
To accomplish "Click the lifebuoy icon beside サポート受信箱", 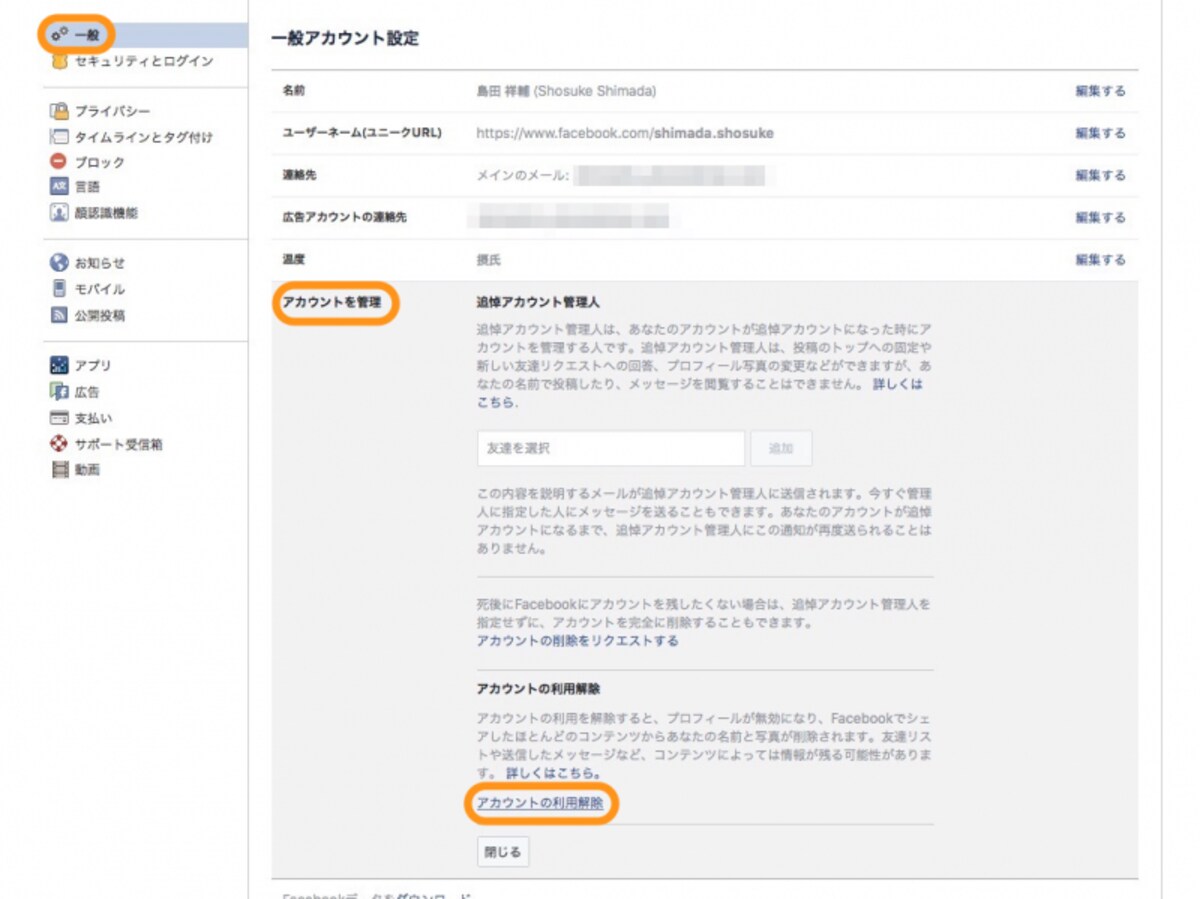I will [x=59, y=444].
